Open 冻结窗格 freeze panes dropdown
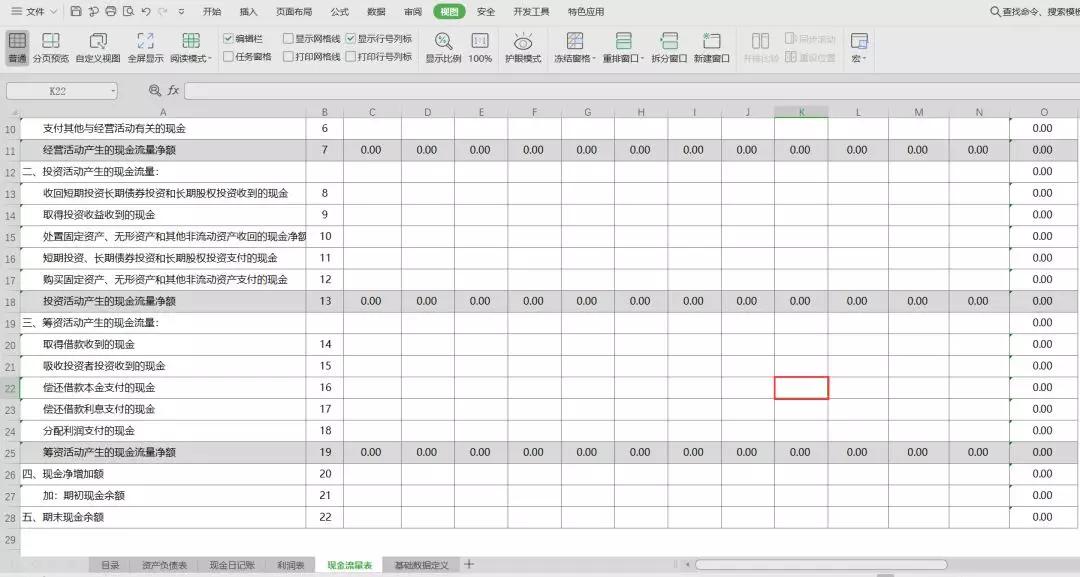This screenshot has height=577, width=1080. [575, 48]
